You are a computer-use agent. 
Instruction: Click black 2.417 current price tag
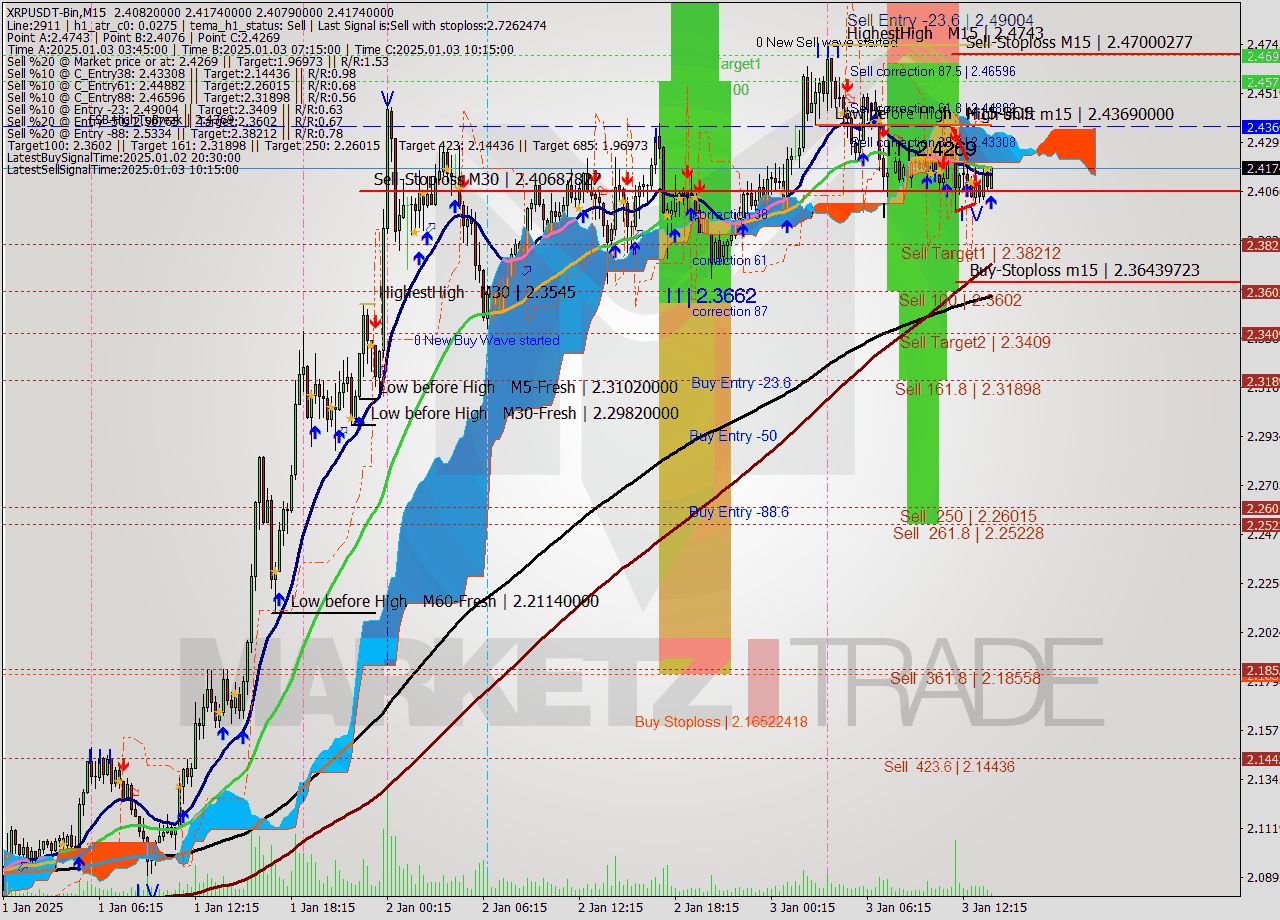[x=1260, y=168]
